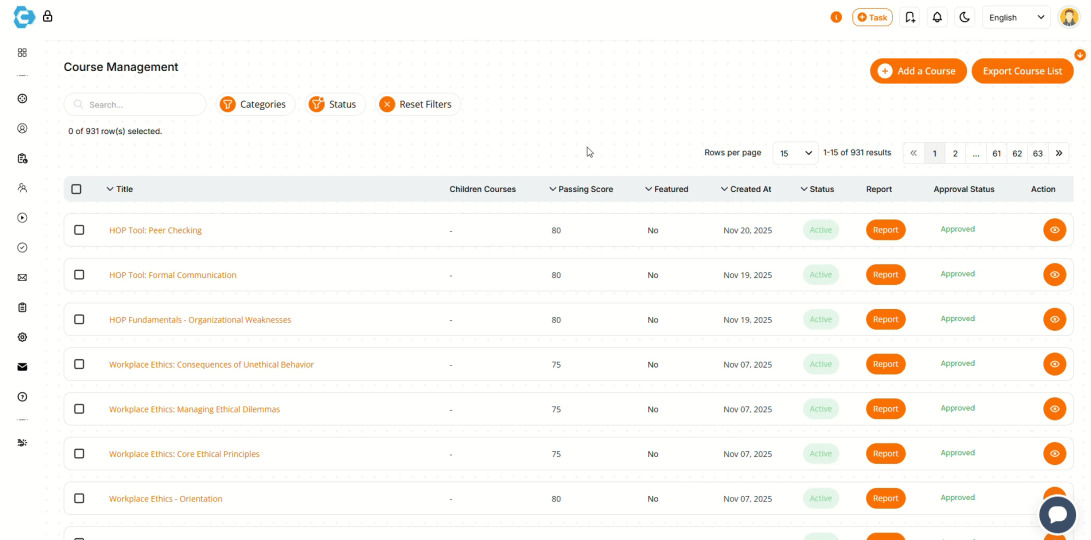
Task: Open the English language dropdown
Action: coord(1016,17)
